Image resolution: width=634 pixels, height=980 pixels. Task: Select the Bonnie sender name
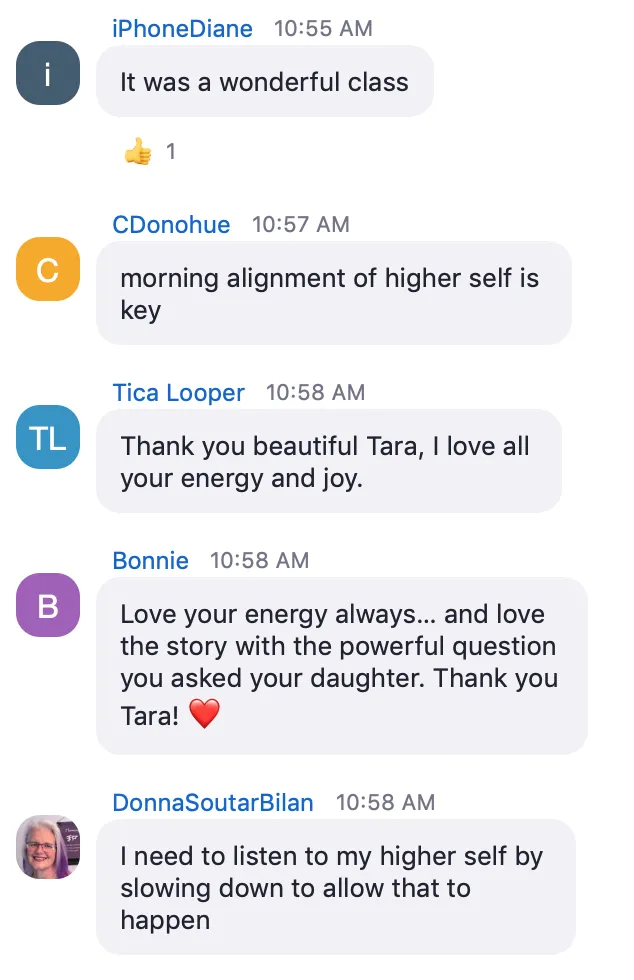tap(150, 561)
